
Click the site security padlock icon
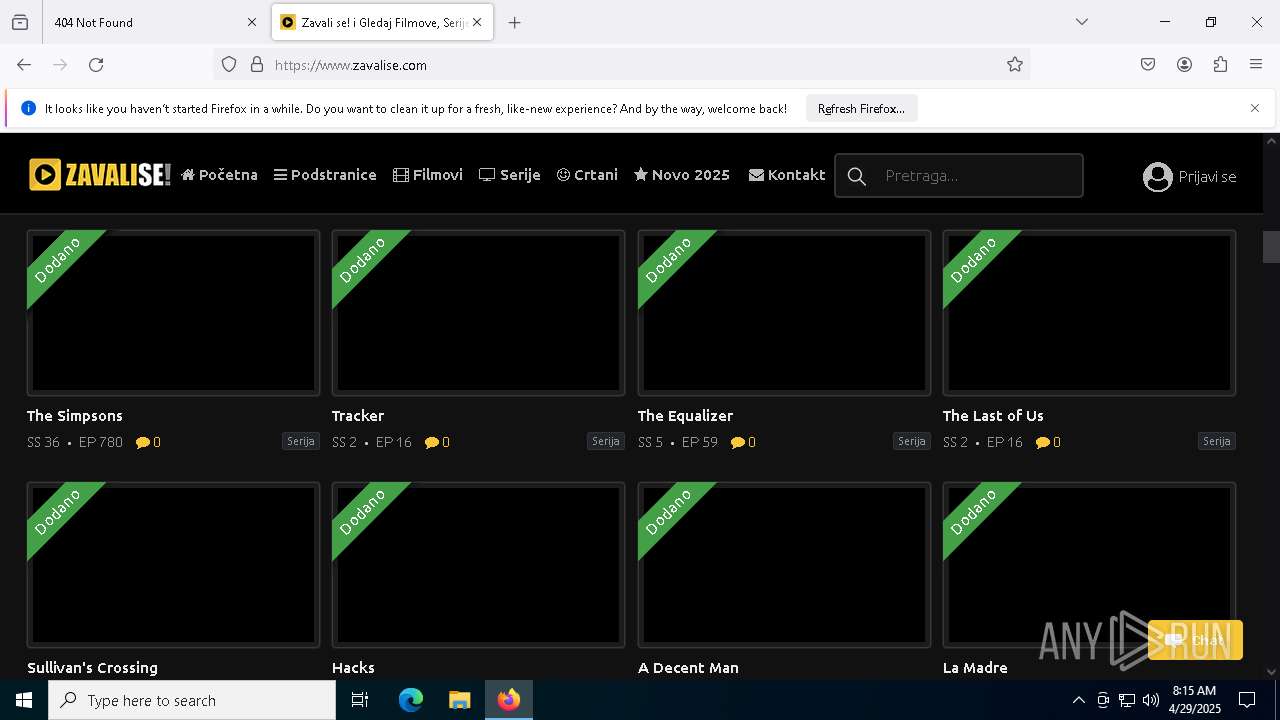[257, 65]
